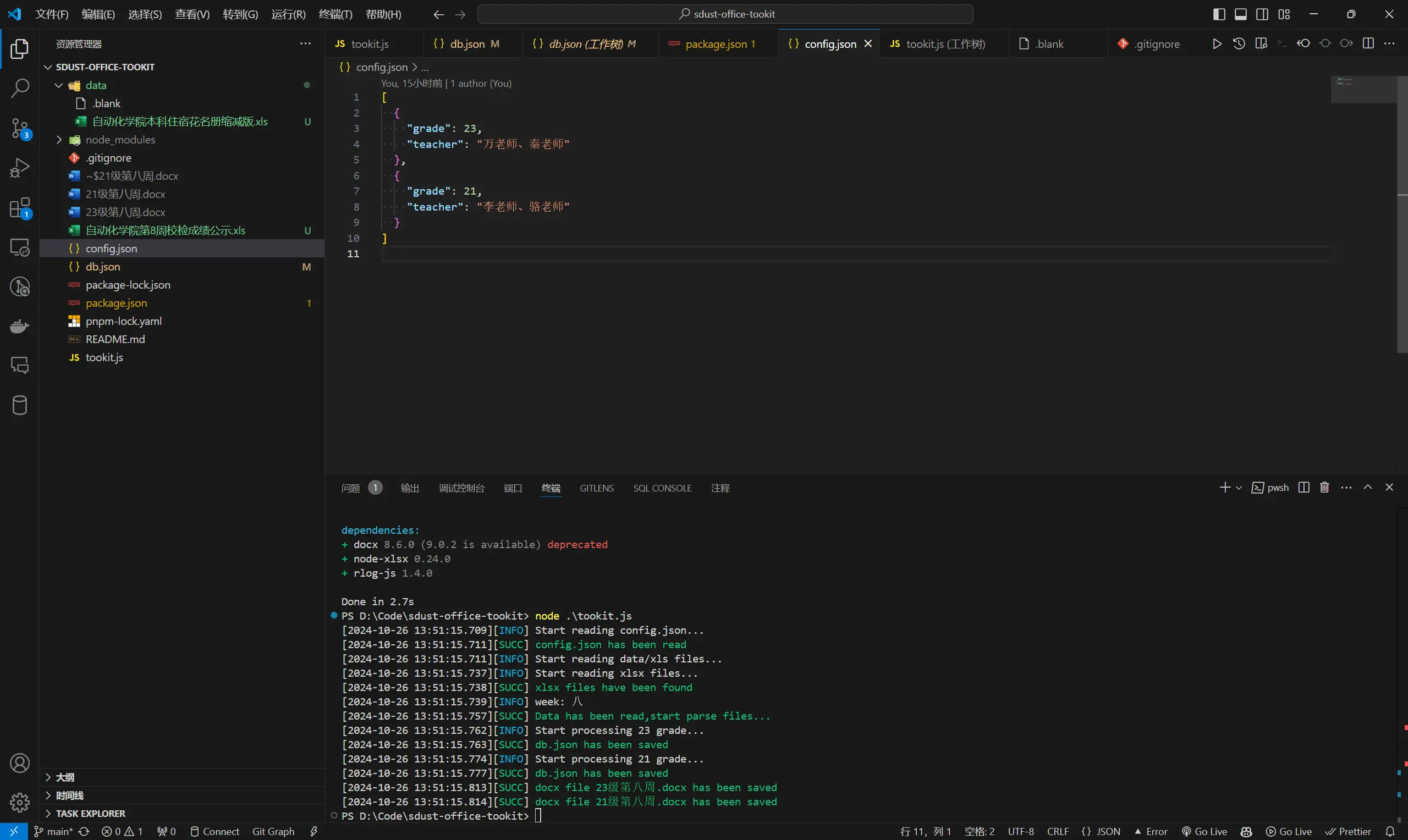The height and width of the screenshot is (840, 1408).
Task: Collapse SDUST-OFFICE-TOOKIT root section
Action: (x=48, y=67)
